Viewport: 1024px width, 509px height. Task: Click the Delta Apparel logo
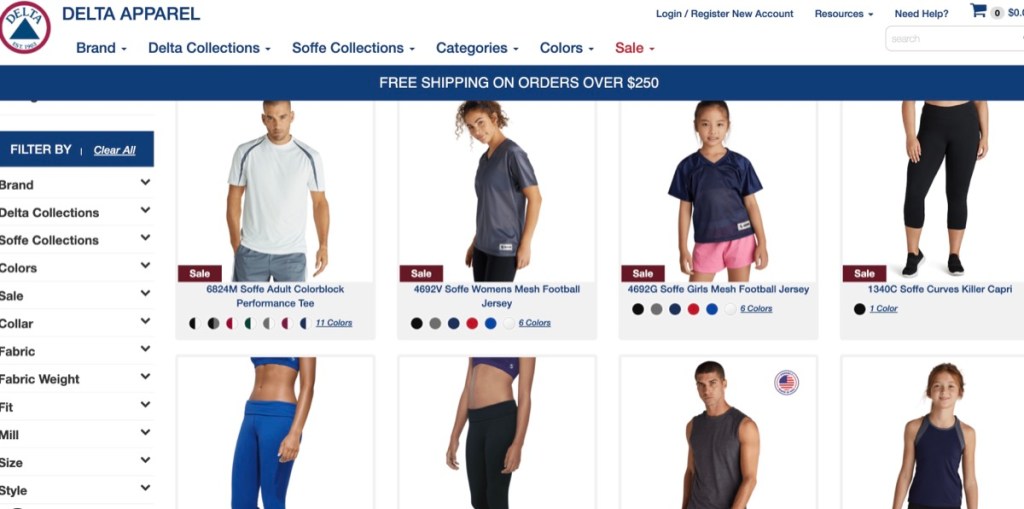tap(25, 27)
